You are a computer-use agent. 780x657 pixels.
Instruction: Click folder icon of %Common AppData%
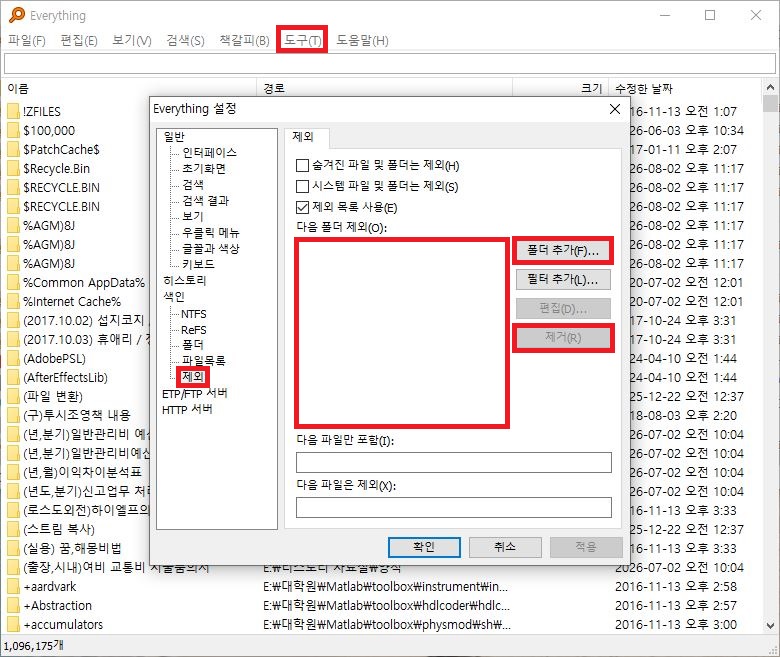13,282
